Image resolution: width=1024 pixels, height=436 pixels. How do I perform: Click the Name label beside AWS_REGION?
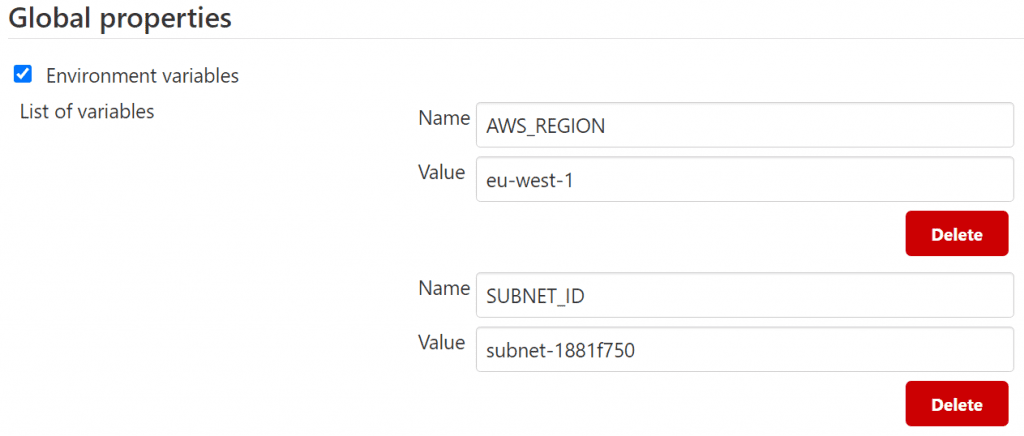pos(443,118)
